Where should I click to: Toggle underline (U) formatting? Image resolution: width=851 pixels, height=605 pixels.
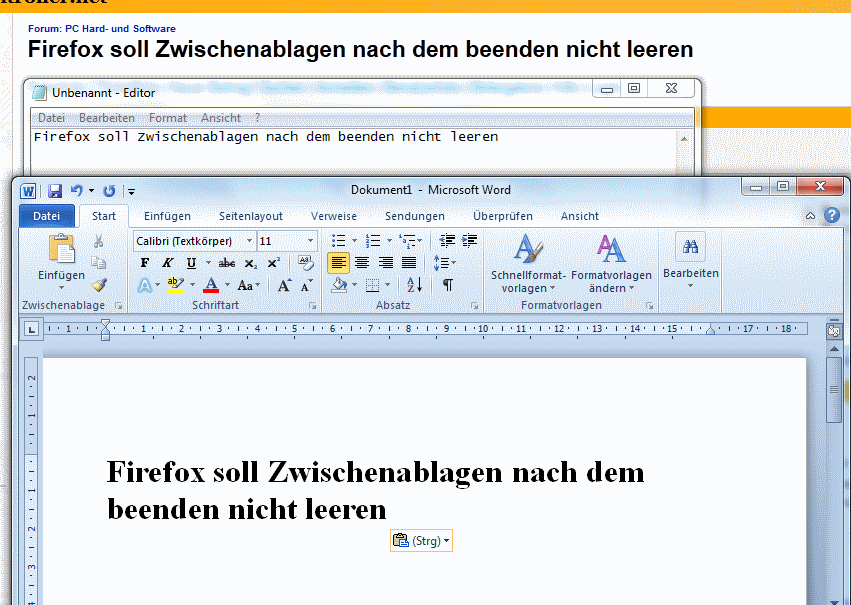(191, 263)
